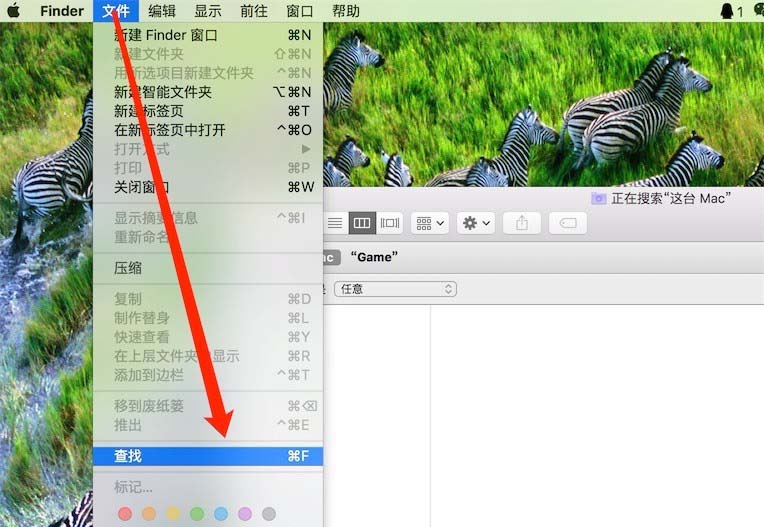The height and width of the screenshot is (527, 764).
Task: Choose 新建 Finder 窗口 menu item
Action: tap(166, 35)
